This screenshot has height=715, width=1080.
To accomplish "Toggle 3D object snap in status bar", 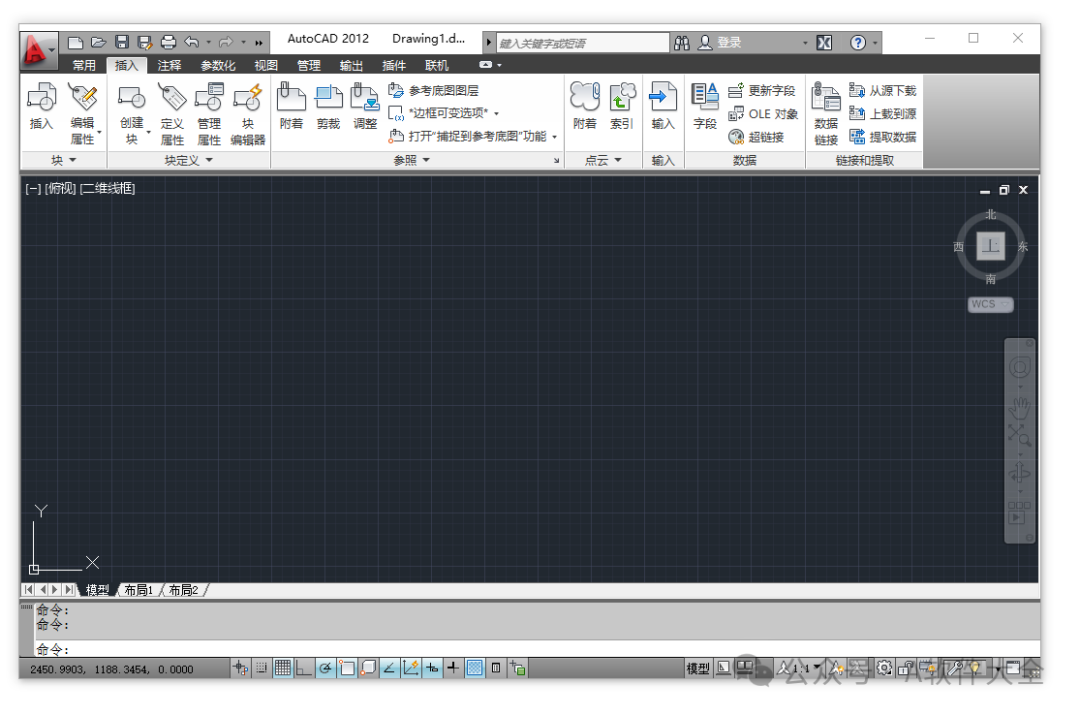I will [368, 667].
